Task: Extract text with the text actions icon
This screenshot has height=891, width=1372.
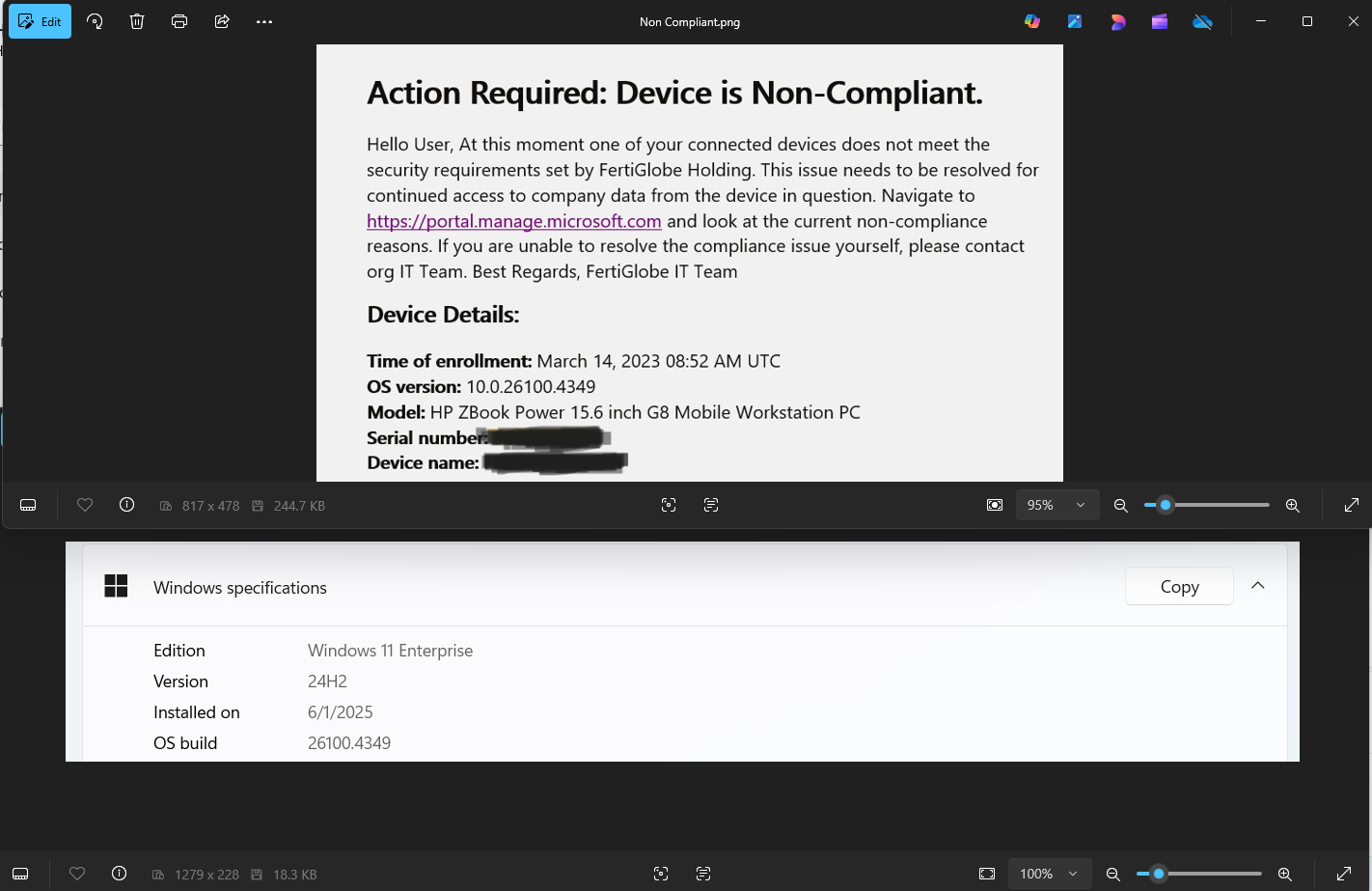Action: (711, 505)
